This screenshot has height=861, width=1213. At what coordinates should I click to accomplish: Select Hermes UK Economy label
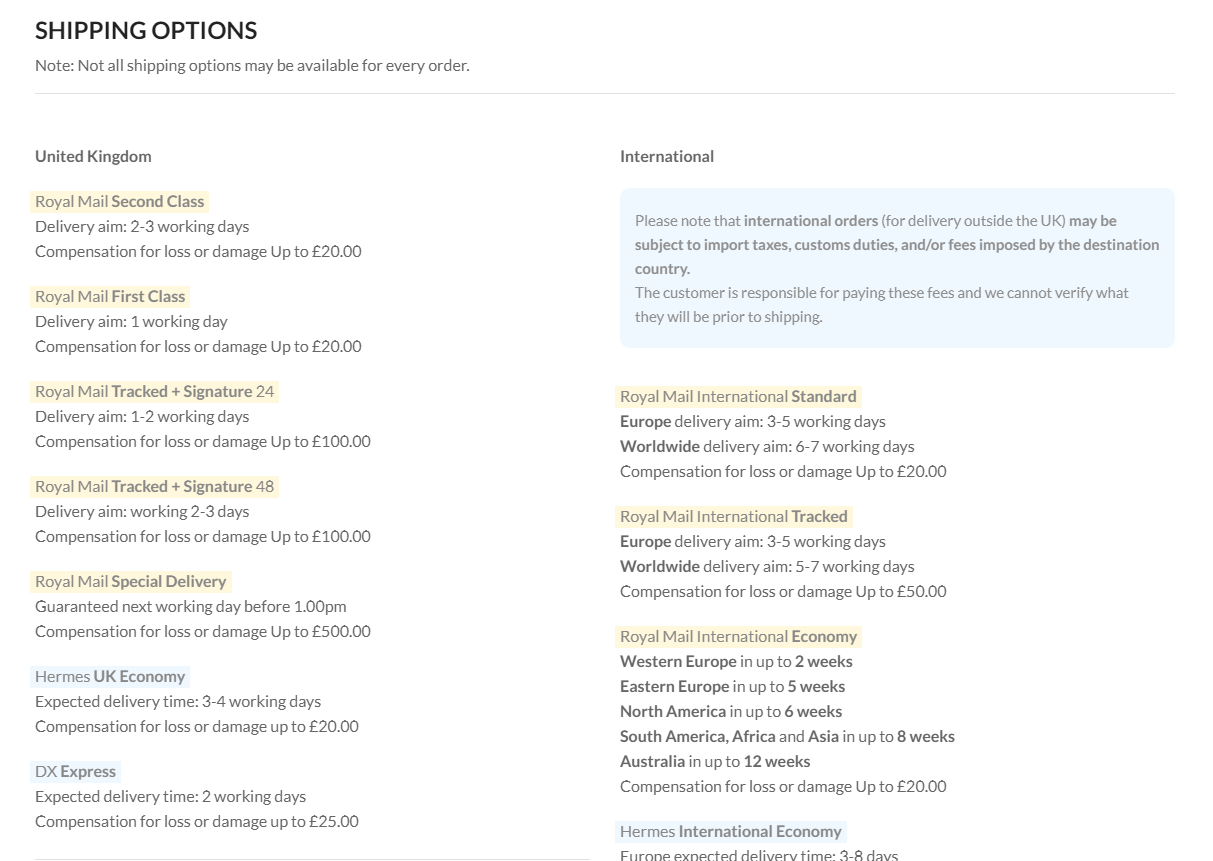110,676
